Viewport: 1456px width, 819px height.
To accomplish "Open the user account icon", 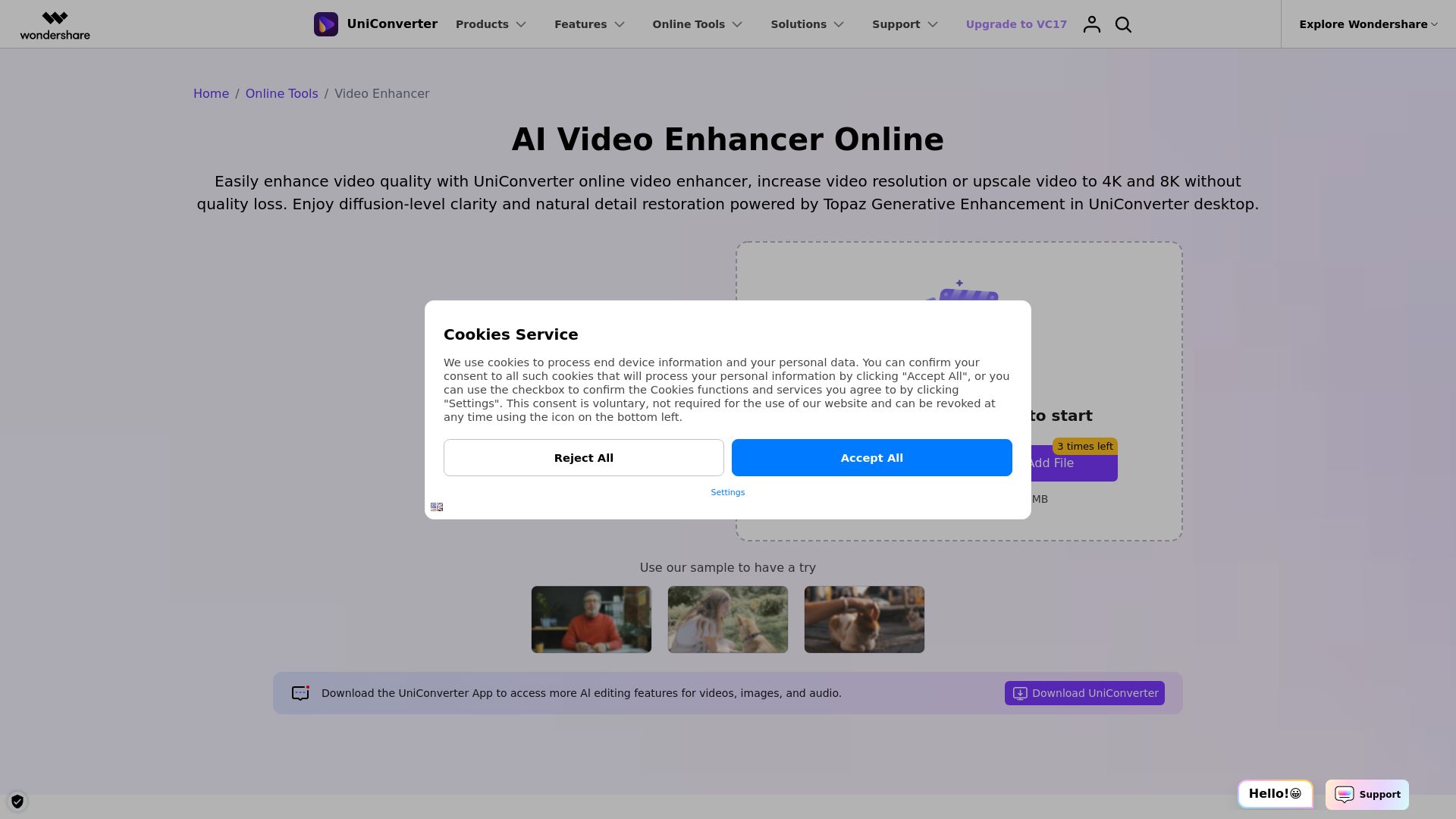I will point(1091,24).
